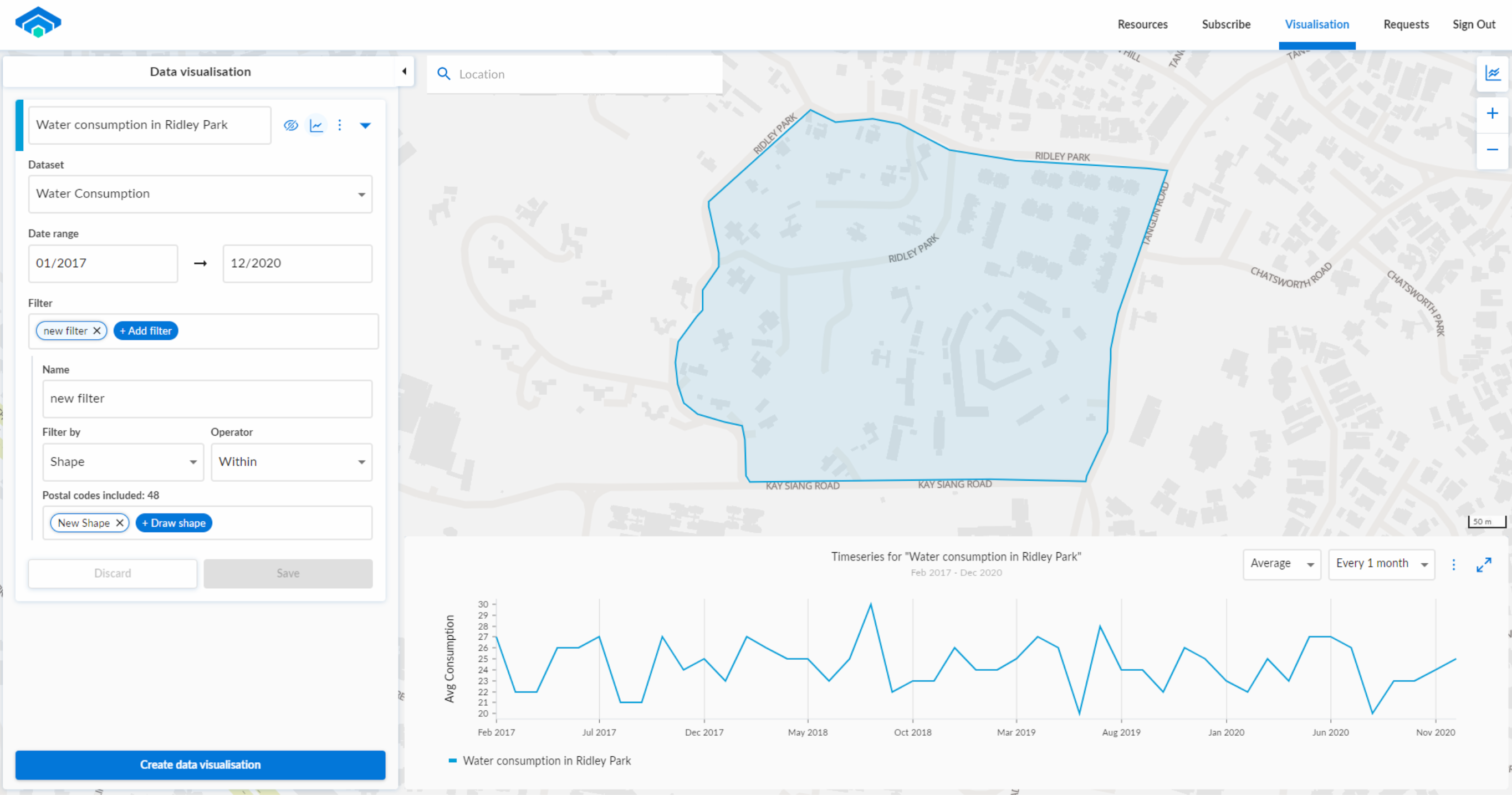Select the Visualisation tab
Viewport: 1512px width, 795px height.
tap(1317, 24)
